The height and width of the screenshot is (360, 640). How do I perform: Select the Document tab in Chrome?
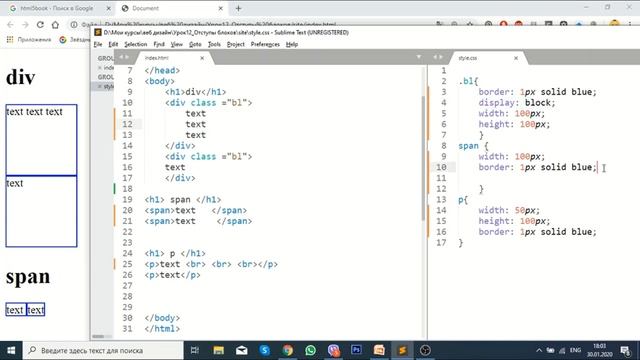point(173,8)
